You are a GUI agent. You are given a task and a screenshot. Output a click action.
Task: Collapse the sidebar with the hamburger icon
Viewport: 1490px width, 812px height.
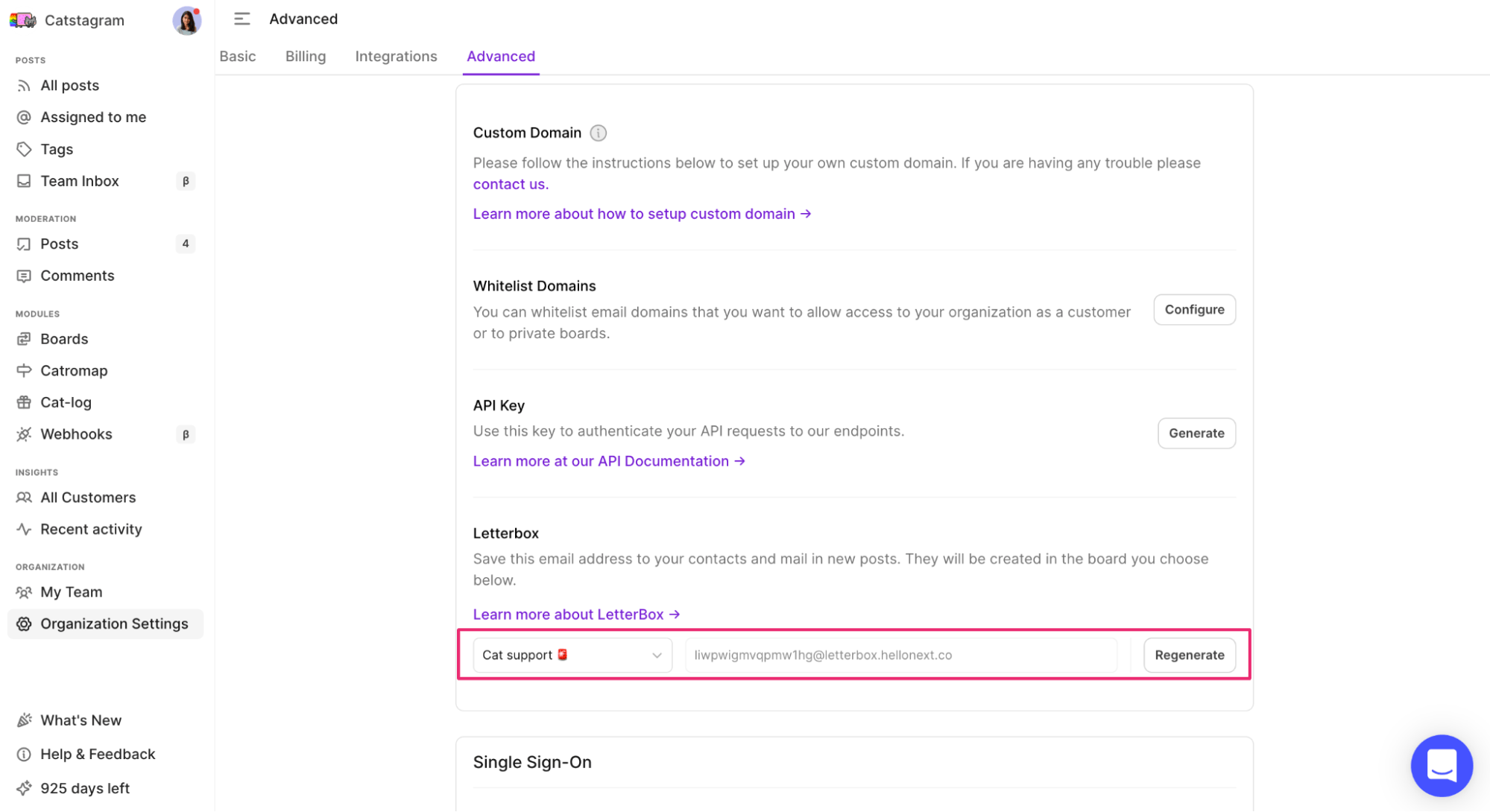coord(242,19)
